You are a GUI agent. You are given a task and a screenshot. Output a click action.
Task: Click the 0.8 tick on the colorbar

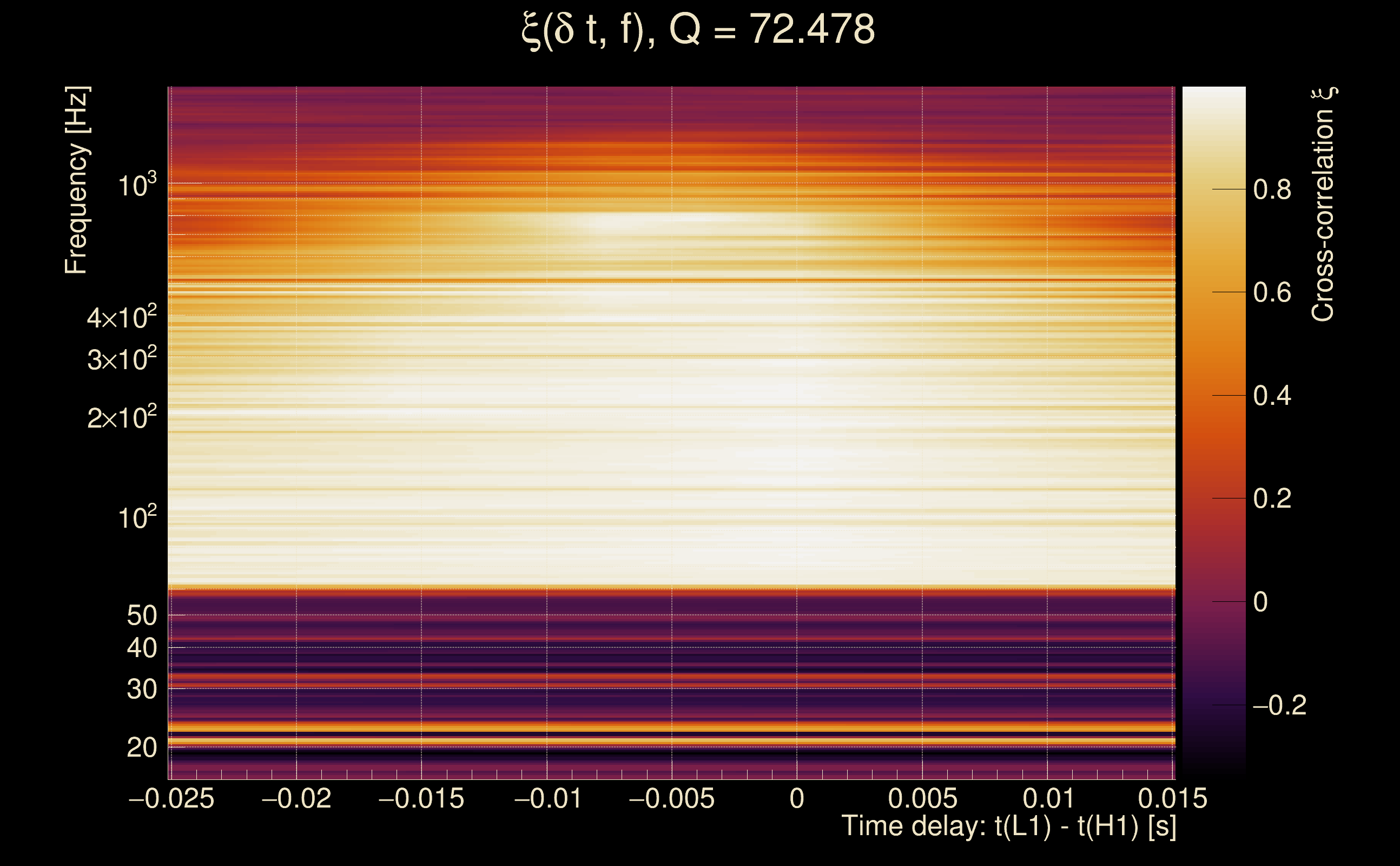(1272, 189)
